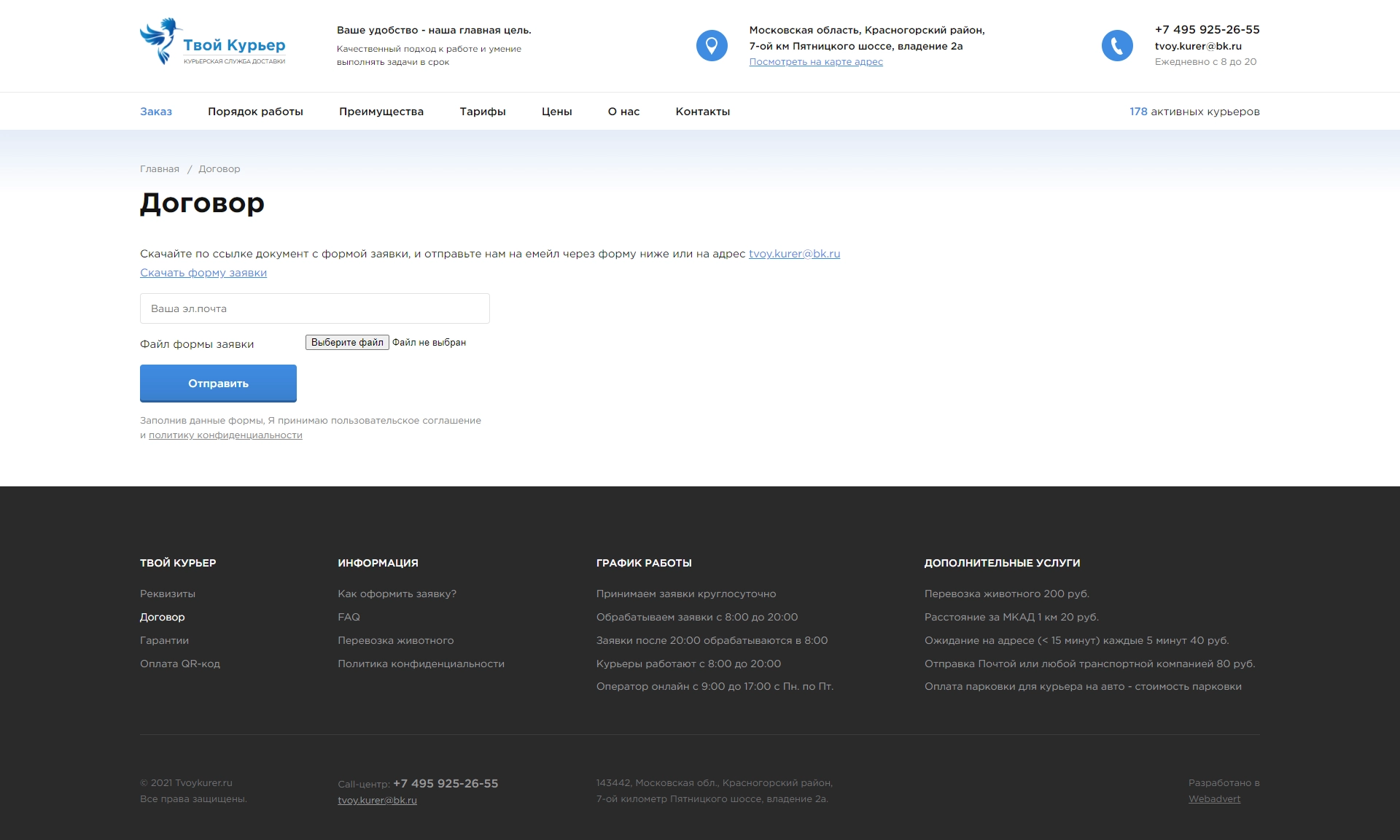Open the О нас menu item

click(623, 112)
